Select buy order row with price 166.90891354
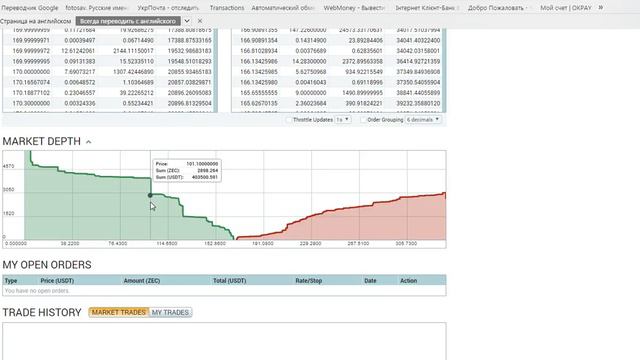 [x=338, y=40]
